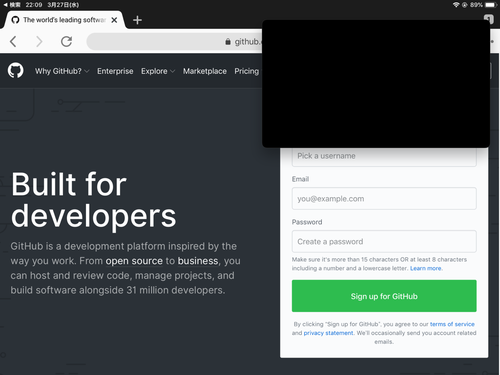Expand the Explore dropdown menu
The image size is (500, 375).
[x=158, y=71]
